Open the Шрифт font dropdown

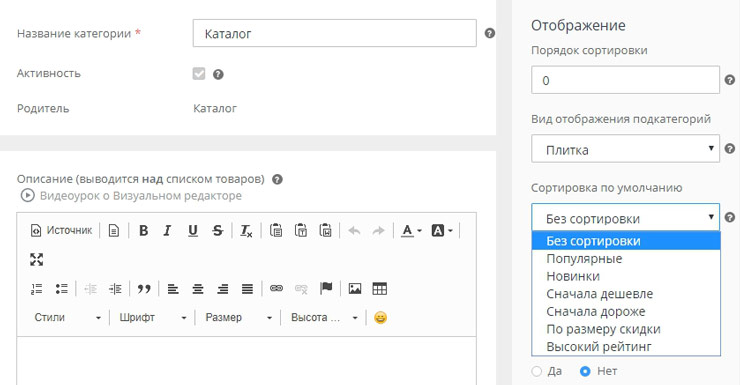coord(152,318)
